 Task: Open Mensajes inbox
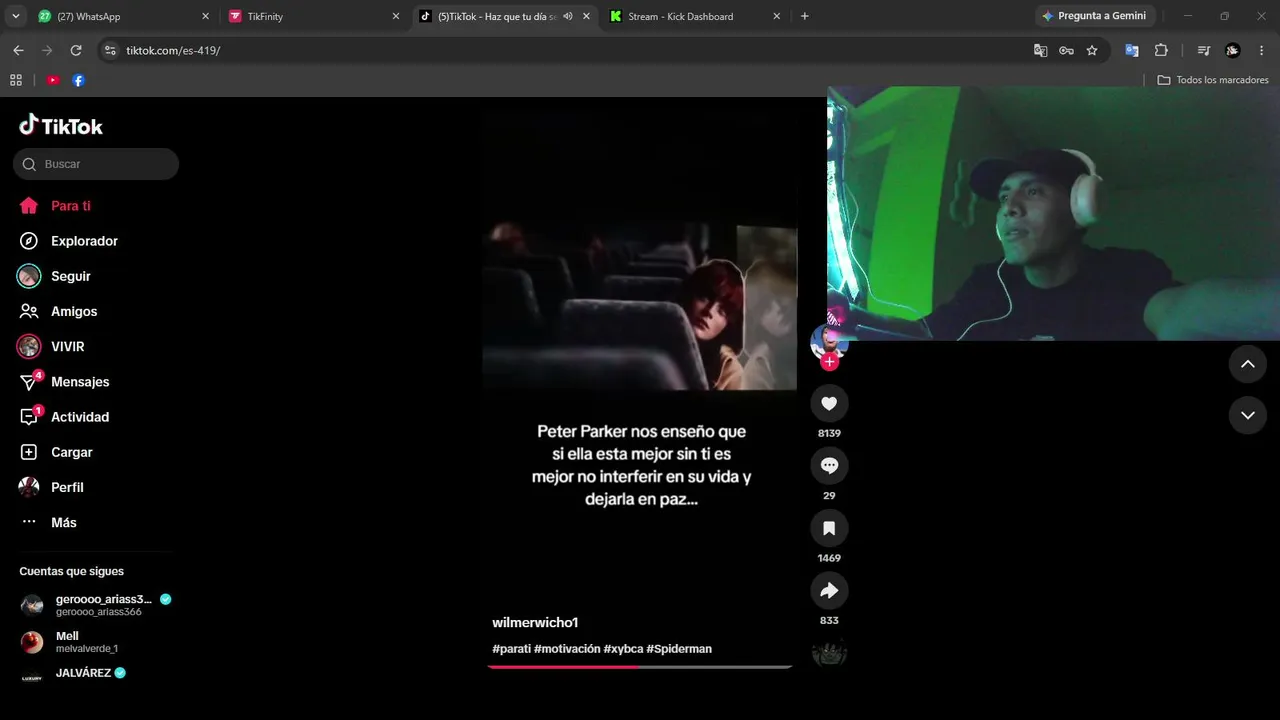tap(65, 382)
